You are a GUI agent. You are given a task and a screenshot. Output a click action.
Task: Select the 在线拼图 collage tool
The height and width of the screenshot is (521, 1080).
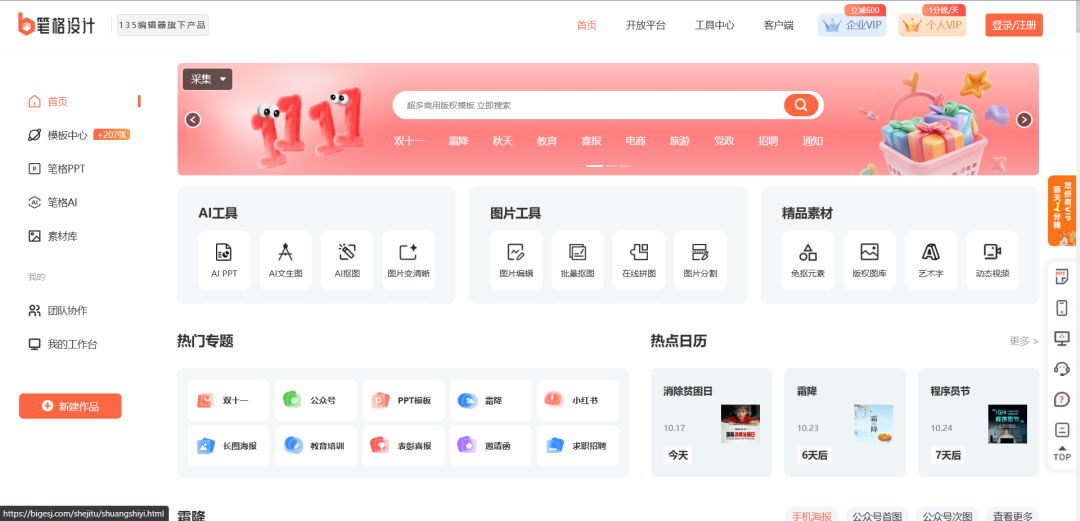pos(638,258)
